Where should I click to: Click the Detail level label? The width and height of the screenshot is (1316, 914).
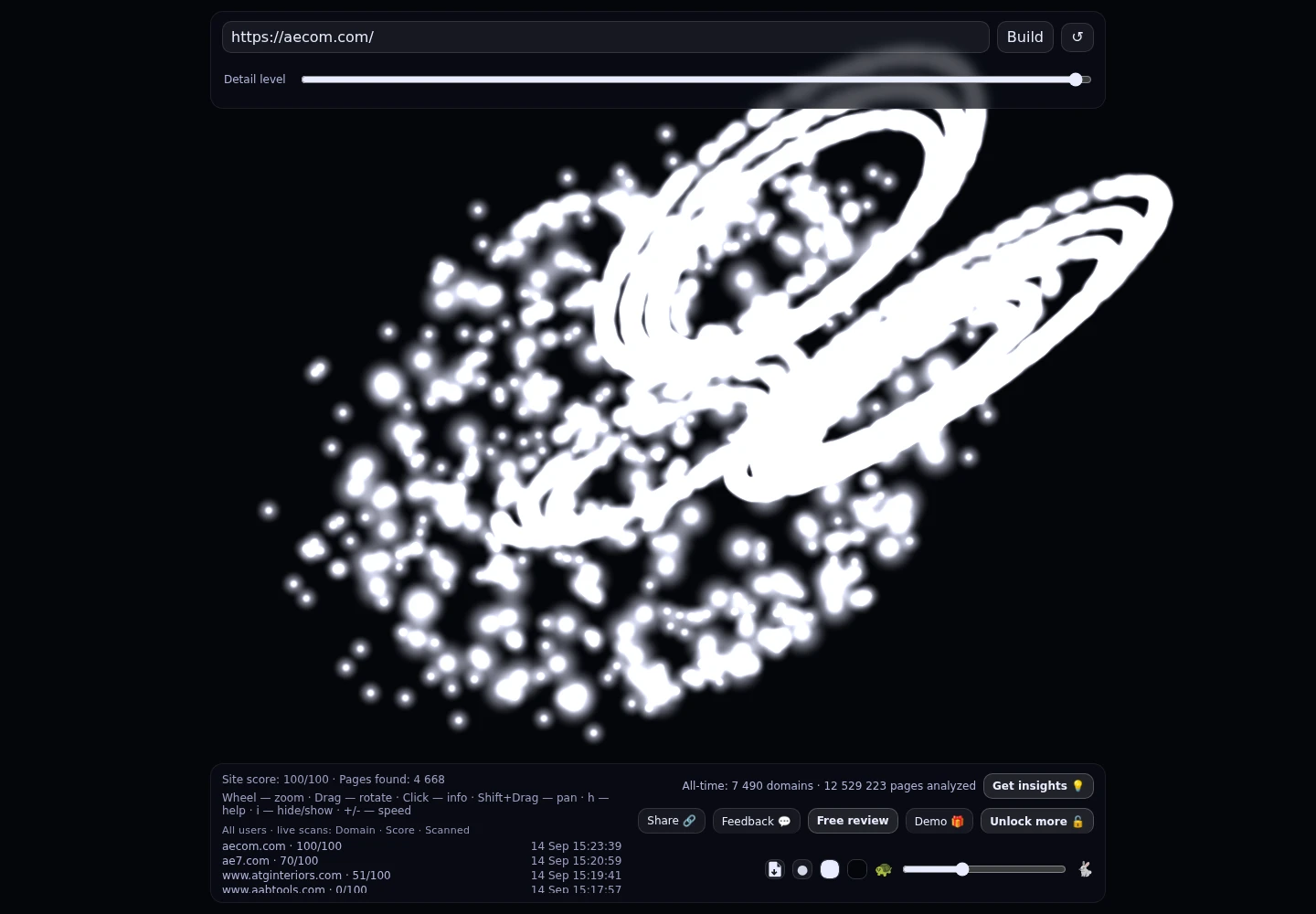point(255,80)
